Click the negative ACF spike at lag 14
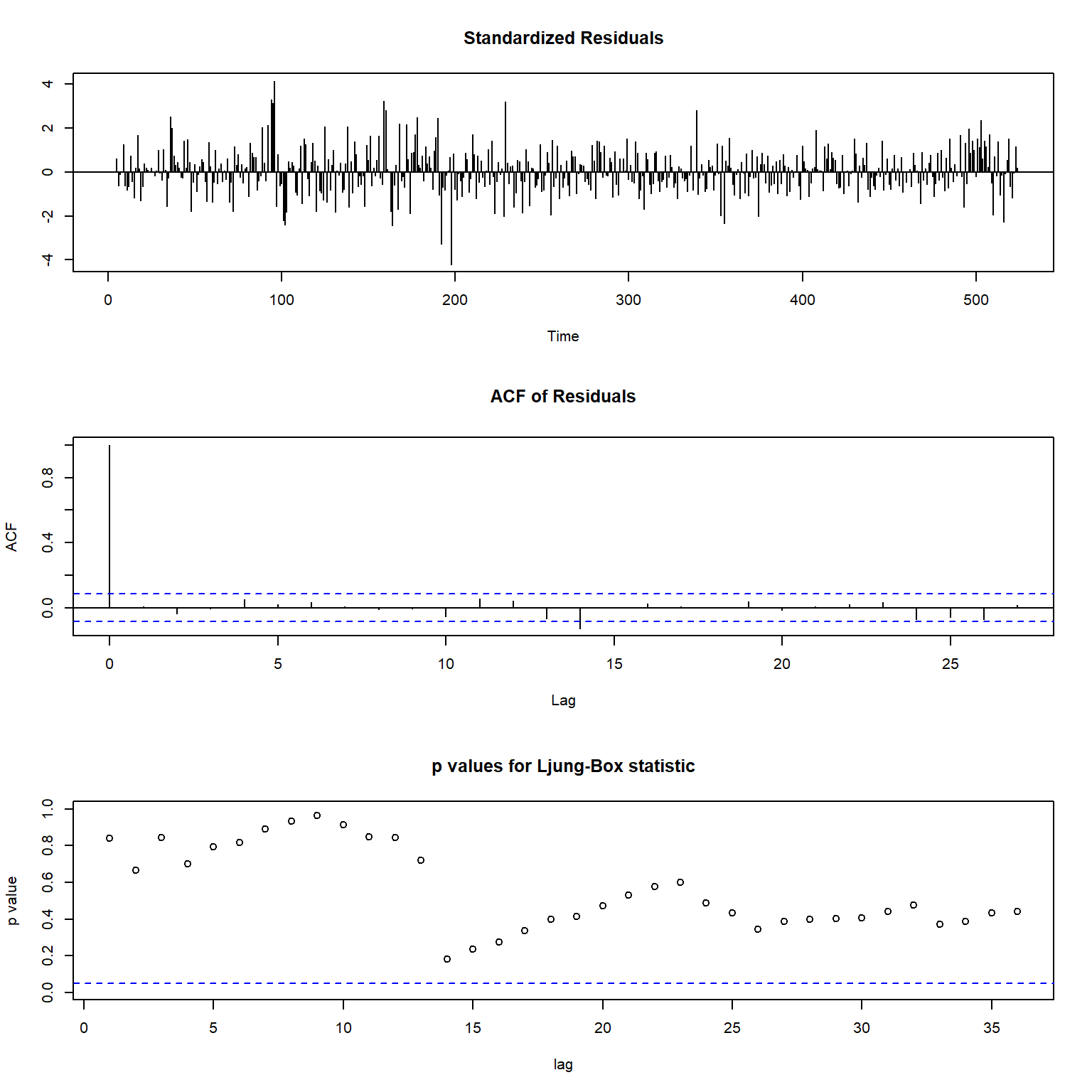 [x=580, y=619]
